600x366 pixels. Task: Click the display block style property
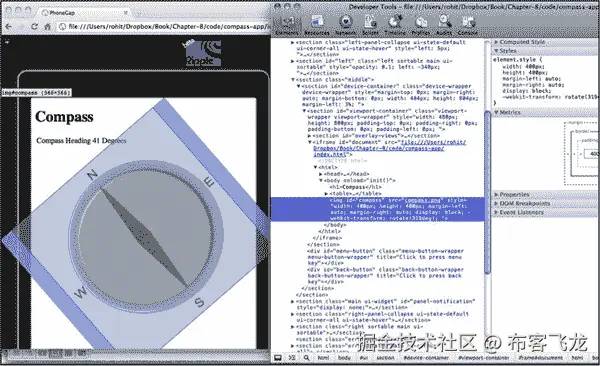tap(527, 91)
